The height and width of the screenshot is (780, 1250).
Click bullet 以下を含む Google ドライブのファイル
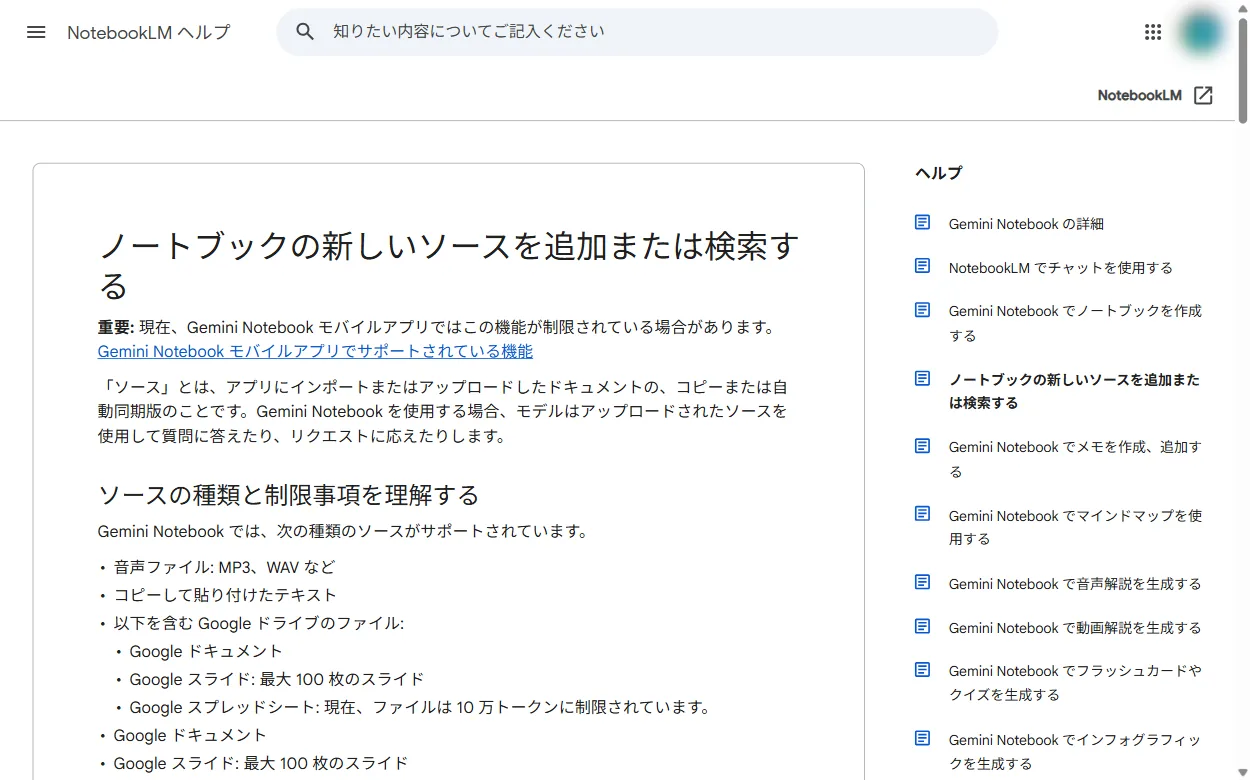pyautogui.click(x=259, y=623)
